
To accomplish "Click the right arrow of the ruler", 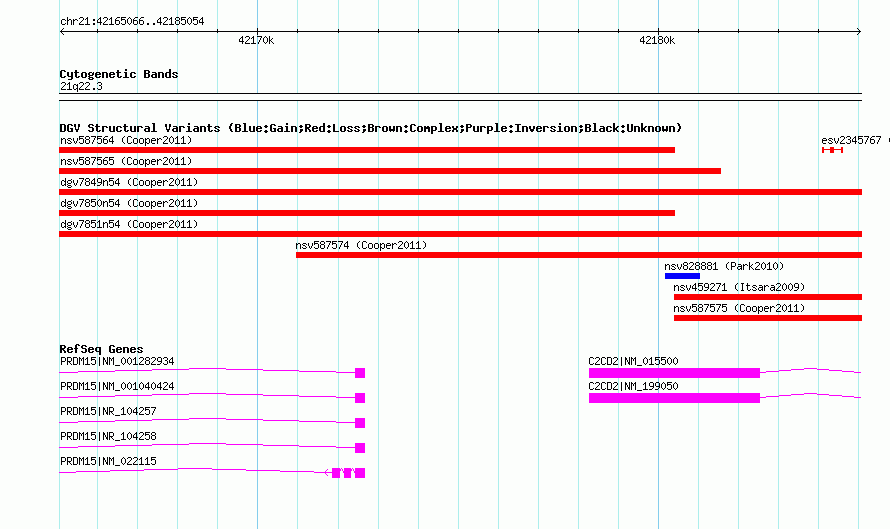I will 859,31.
